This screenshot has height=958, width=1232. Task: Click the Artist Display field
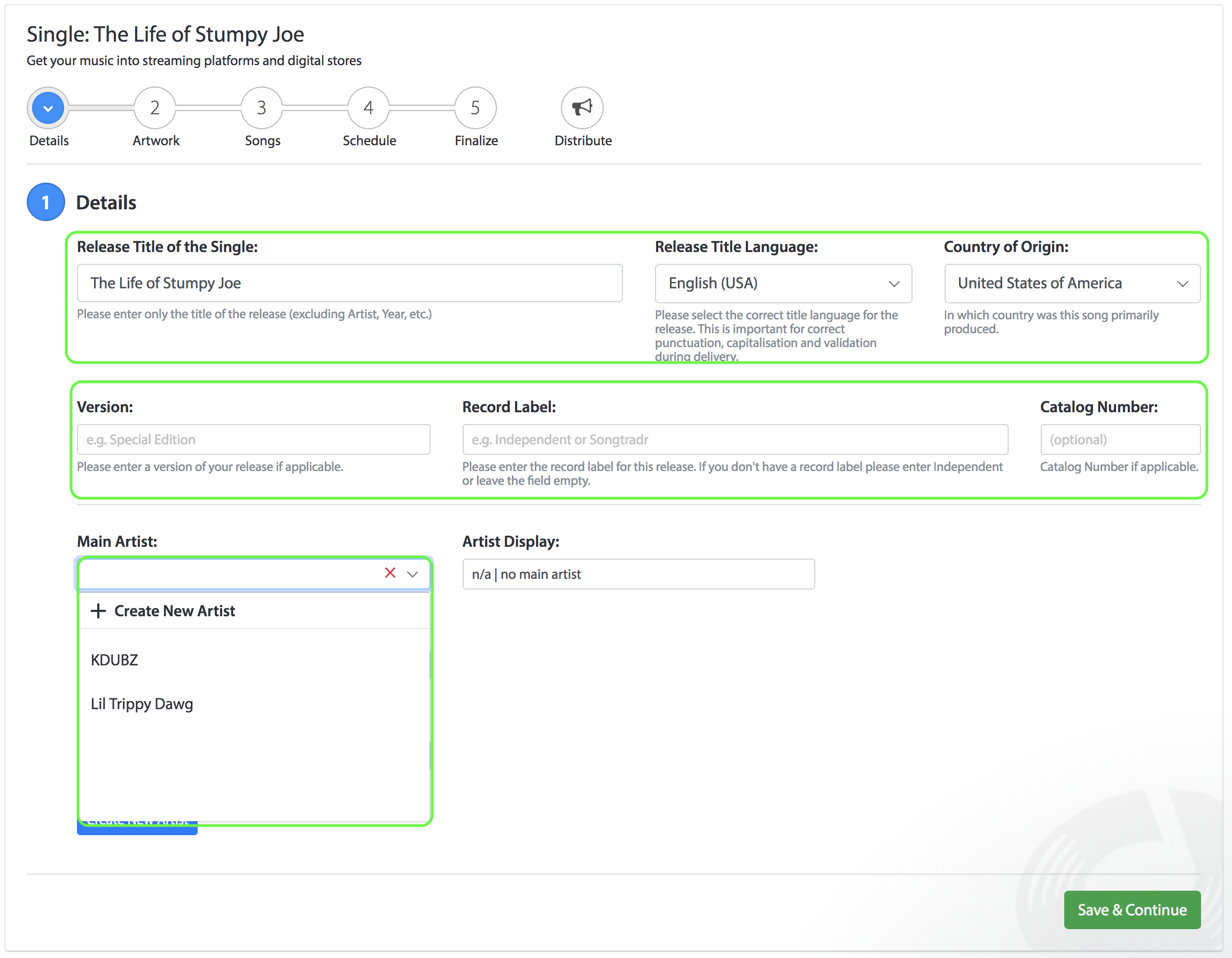click(638, 574)
